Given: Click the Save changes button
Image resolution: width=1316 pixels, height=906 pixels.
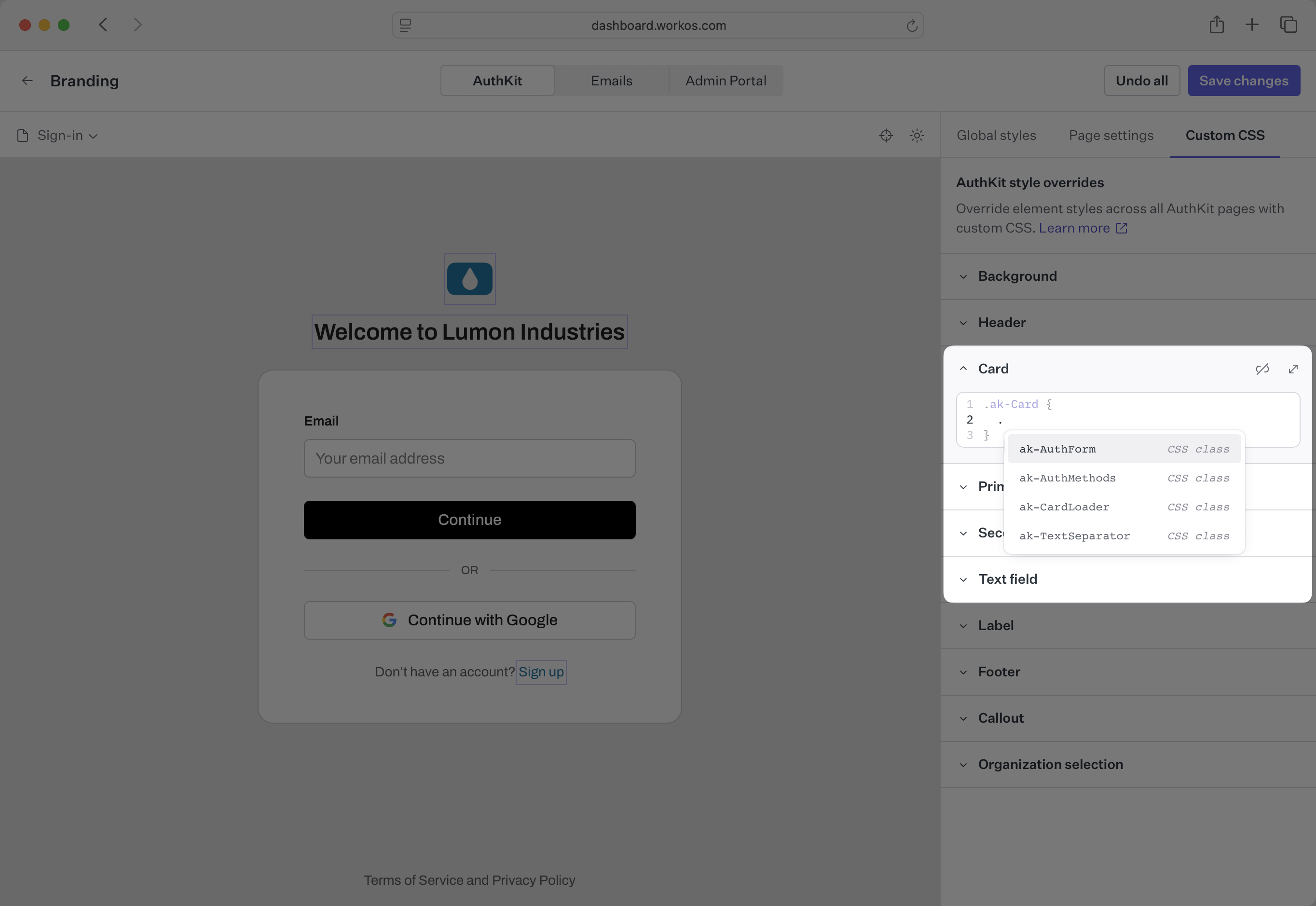Looking at the screenshot, I should (x=1244, y=80).
